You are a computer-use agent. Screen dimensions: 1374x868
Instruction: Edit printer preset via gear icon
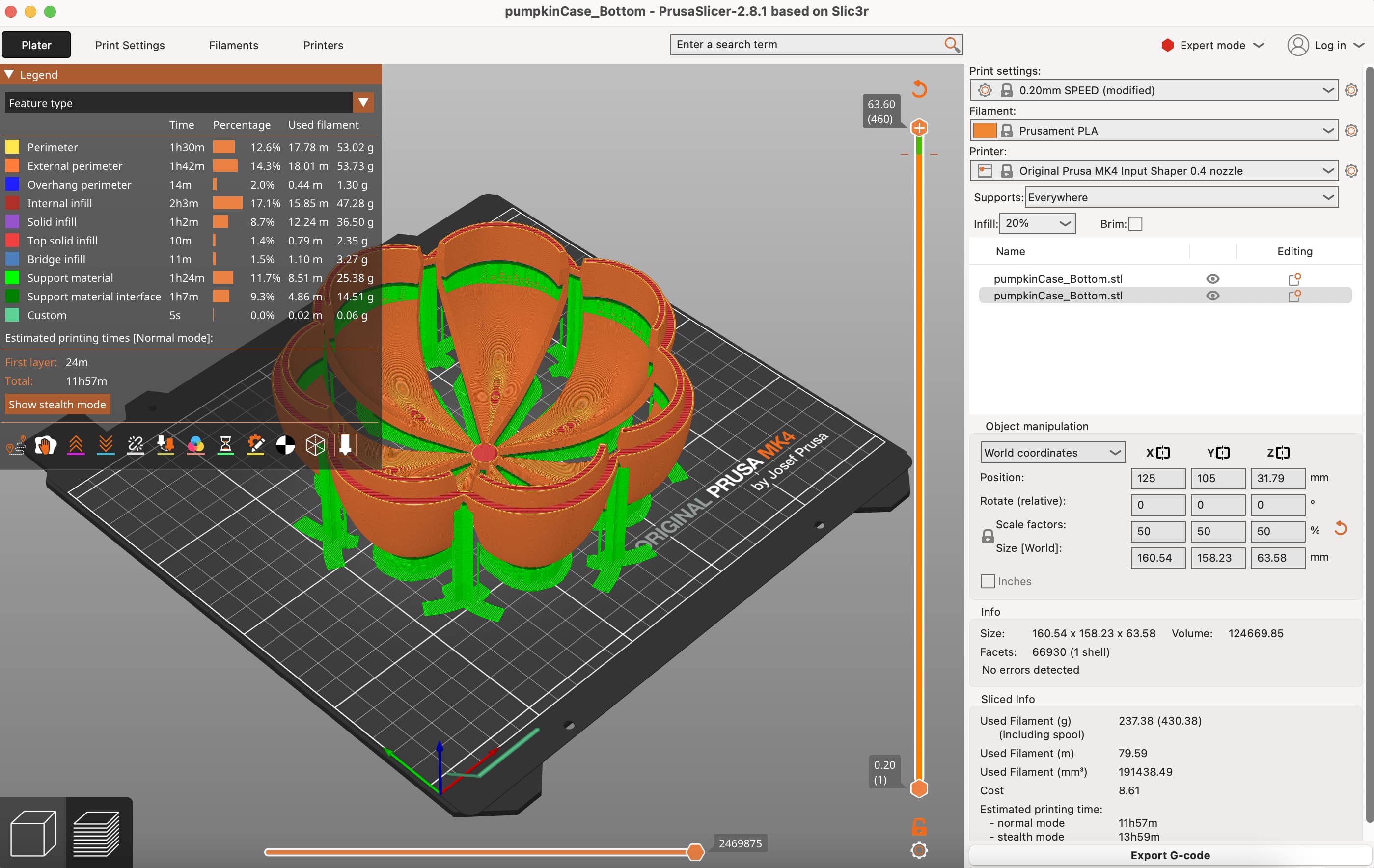click(1351, 170)
